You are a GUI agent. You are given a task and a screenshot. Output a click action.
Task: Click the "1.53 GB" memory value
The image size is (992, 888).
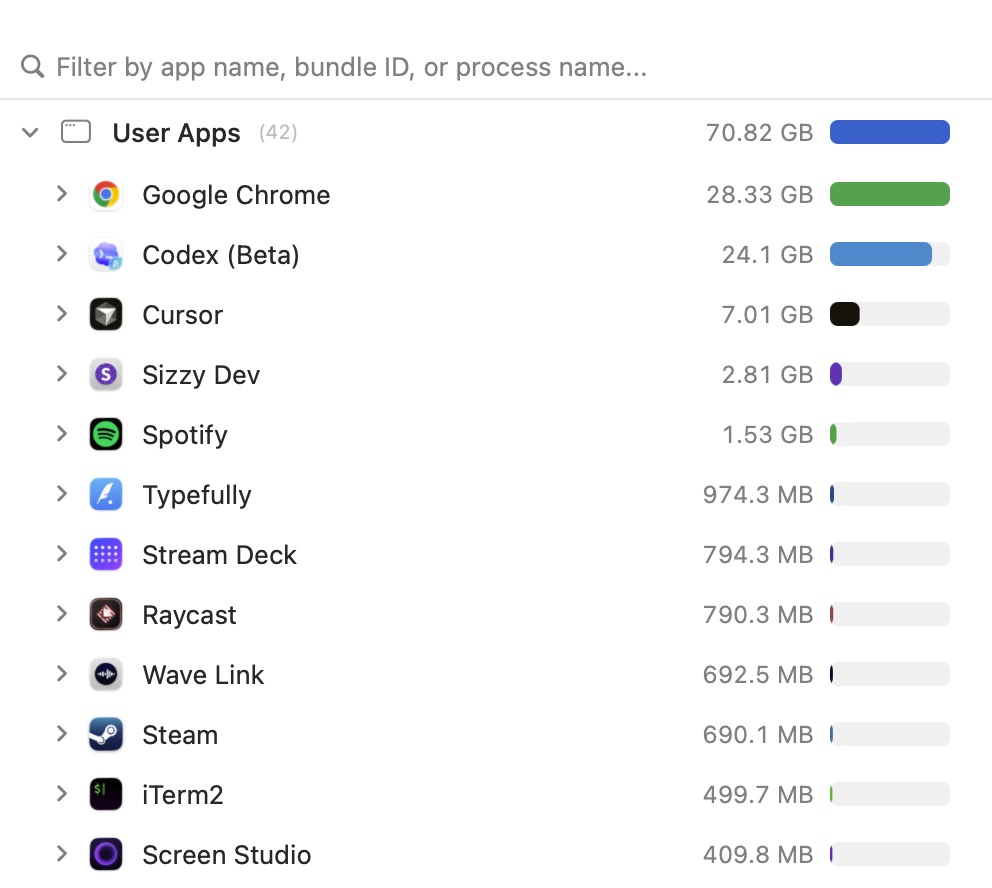click(x=767, y=435)
